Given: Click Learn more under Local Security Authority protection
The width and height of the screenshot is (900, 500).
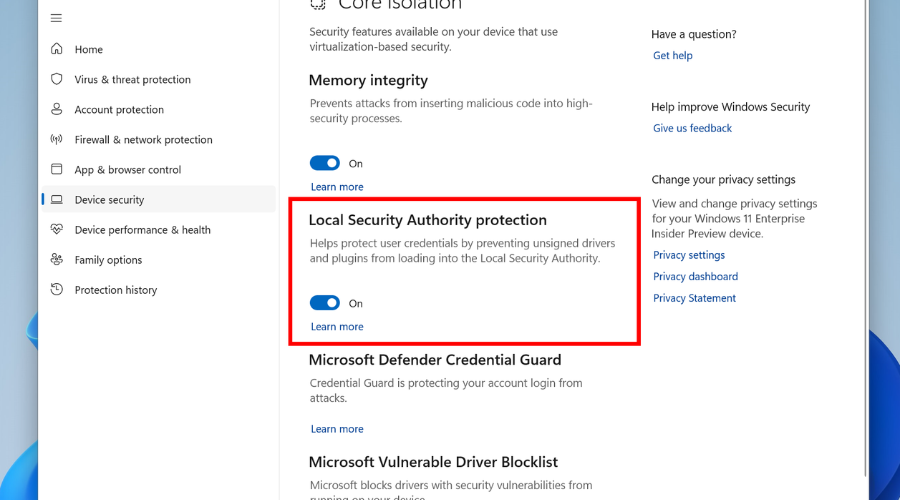Looking at the screenshot, I should [337, 327].
